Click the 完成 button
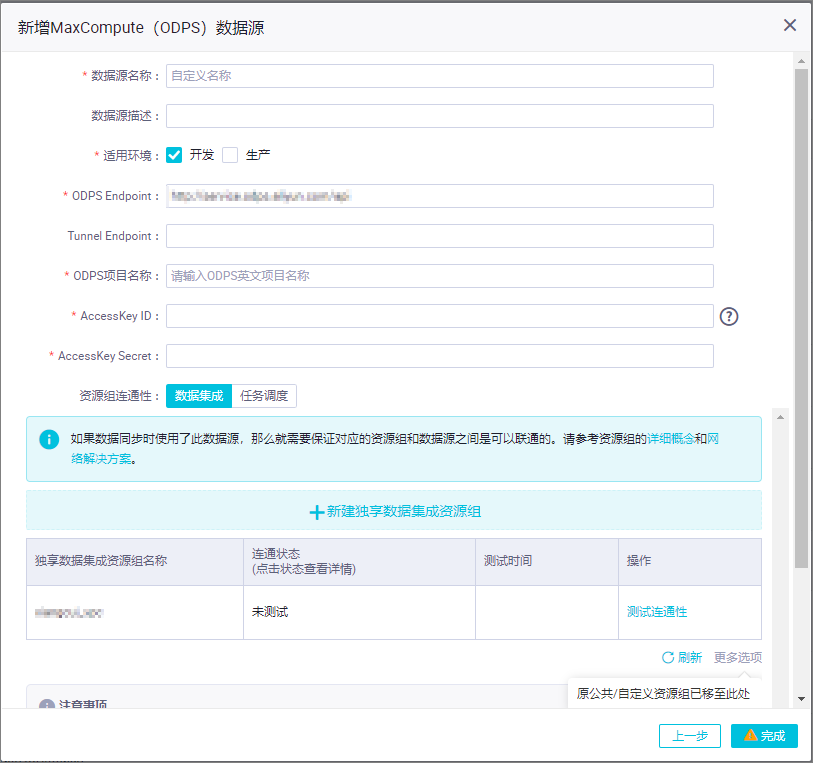 point(764,736)
